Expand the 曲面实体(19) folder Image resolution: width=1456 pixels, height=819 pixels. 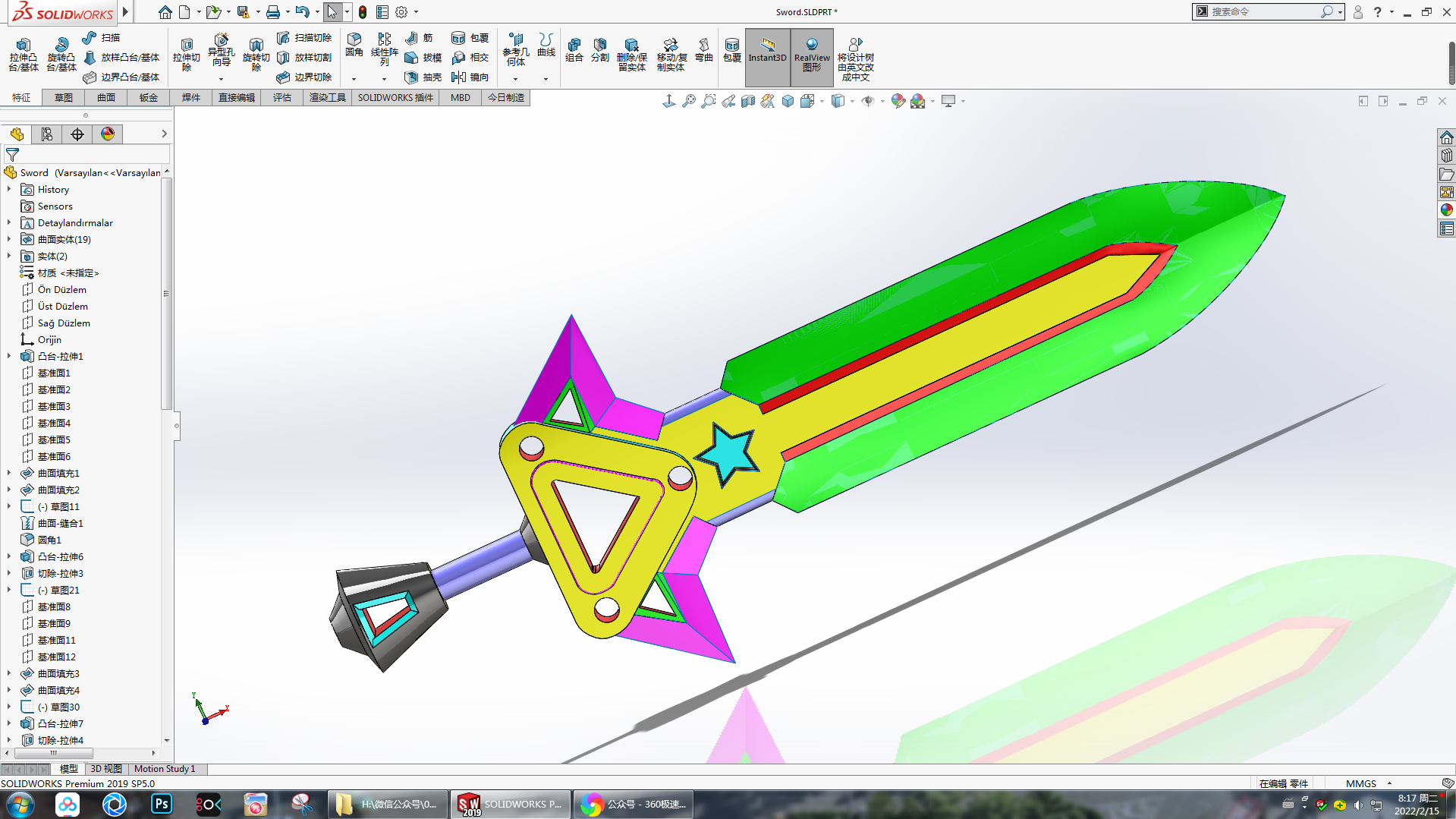[x=9, y=239]
